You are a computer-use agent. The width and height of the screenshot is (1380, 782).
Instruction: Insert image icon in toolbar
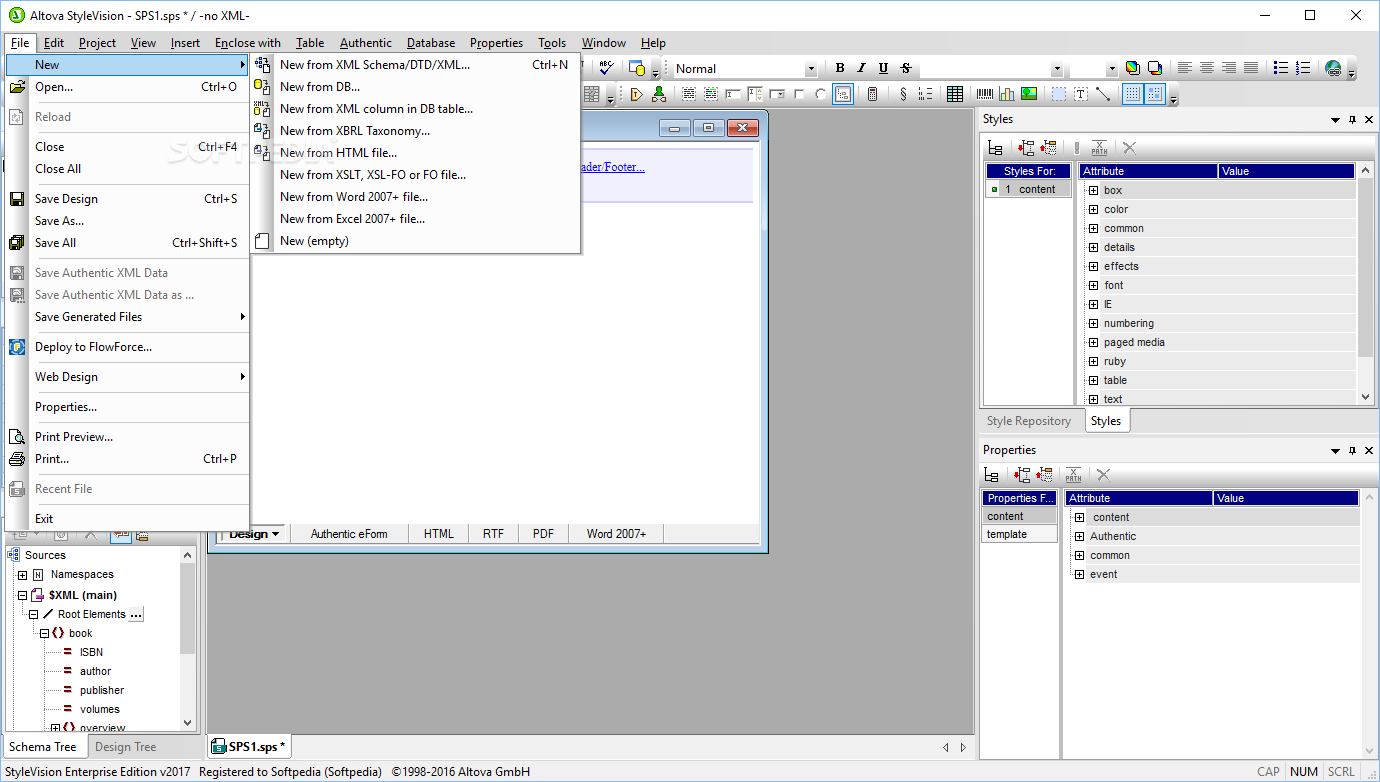pos(1029,94)
